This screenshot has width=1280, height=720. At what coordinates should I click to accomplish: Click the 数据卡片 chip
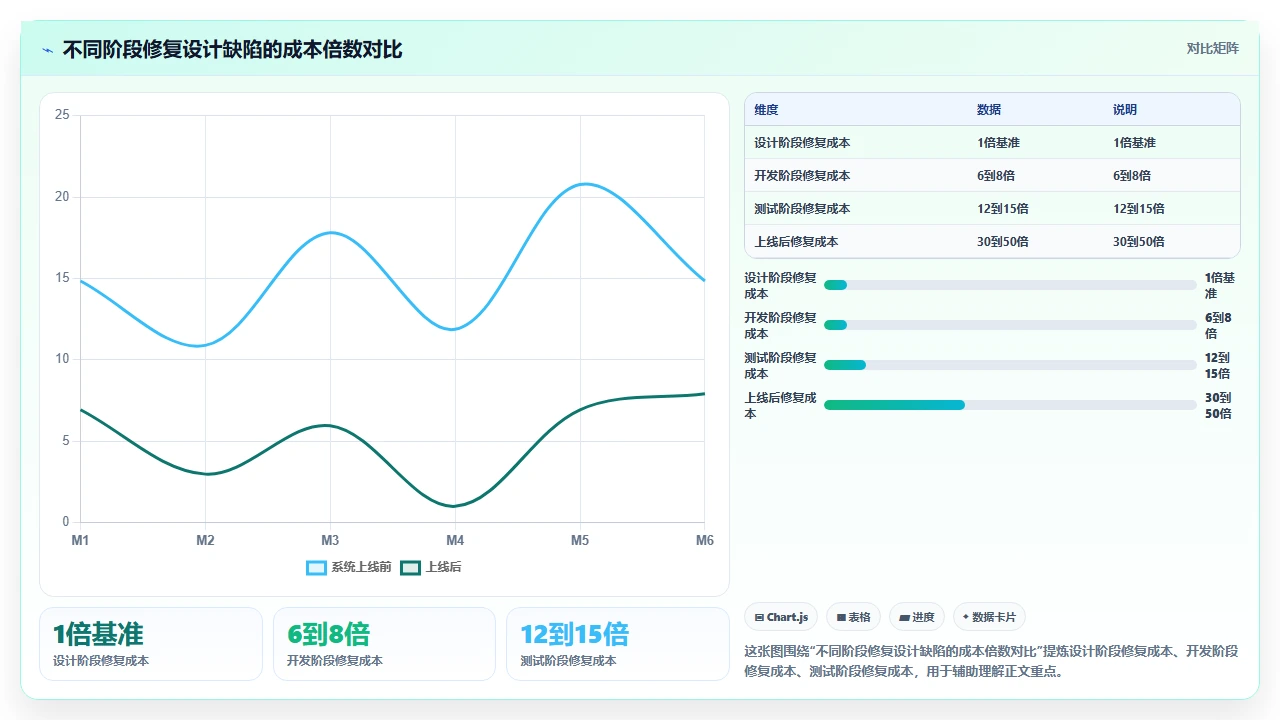[989, 617]
